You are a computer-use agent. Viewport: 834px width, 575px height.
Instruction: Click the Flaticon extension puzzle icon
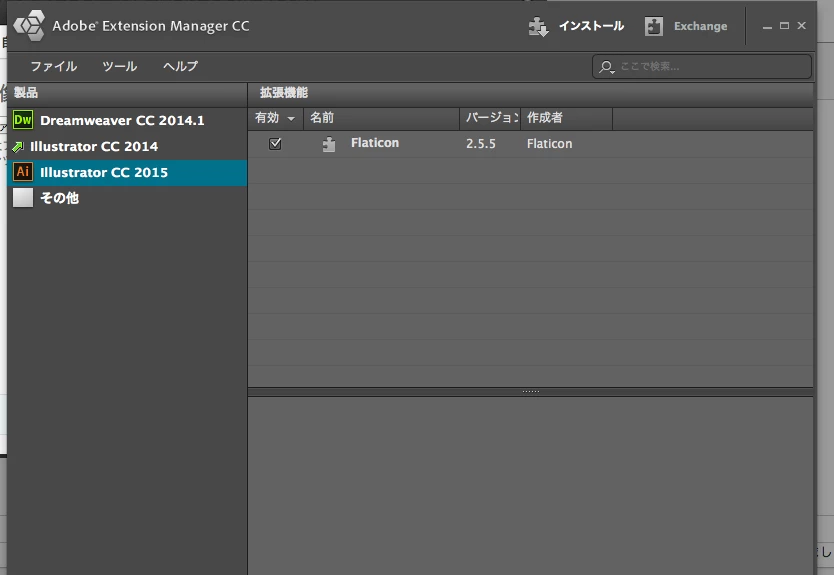(329, 144)
